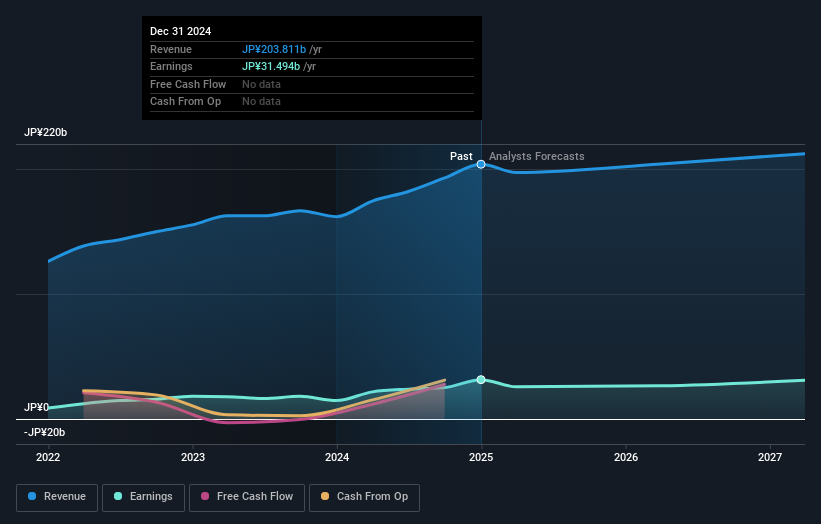Click the revenue data point at 2025

(x=481, y=164)
